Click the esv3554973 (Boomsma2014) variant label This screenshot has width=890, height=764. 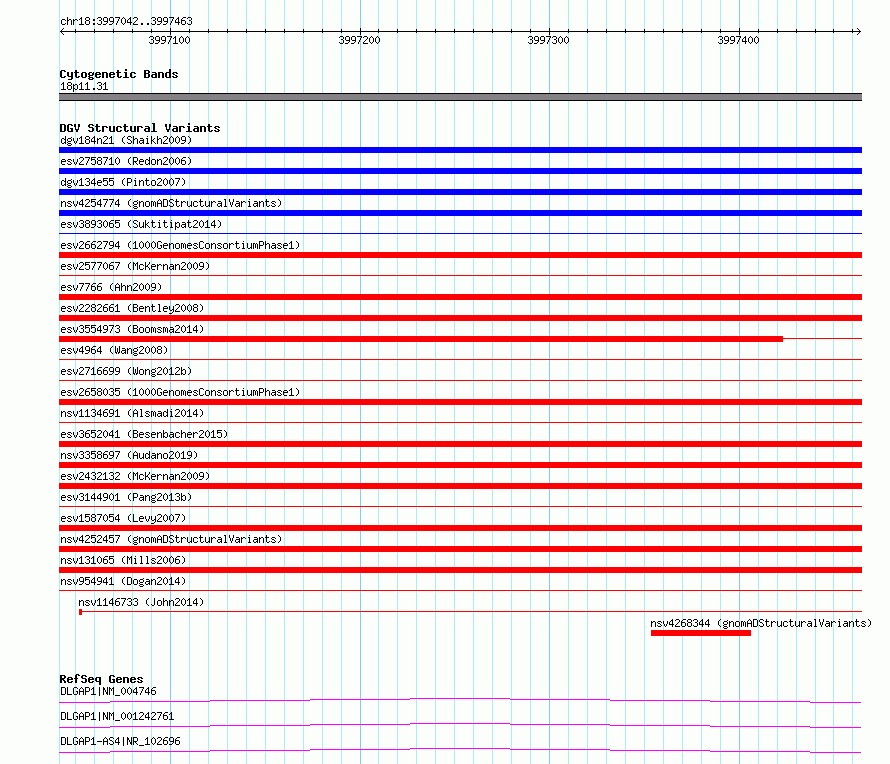point(132,329)
